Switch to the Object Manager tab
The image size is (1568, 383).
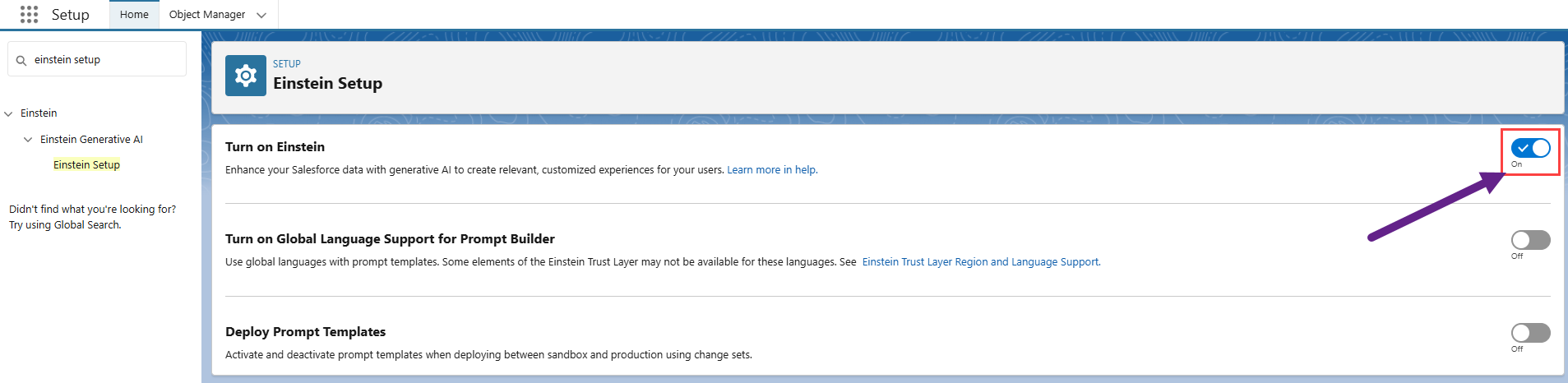click(x=206, y=15)
